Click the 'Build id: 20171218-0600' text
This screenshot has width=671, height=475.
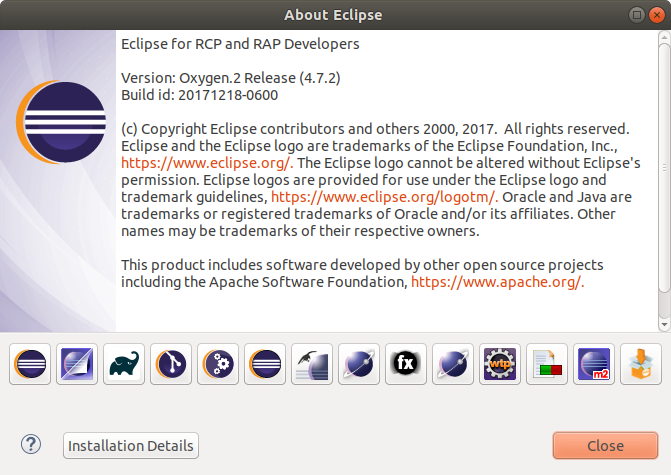[199, 95]
